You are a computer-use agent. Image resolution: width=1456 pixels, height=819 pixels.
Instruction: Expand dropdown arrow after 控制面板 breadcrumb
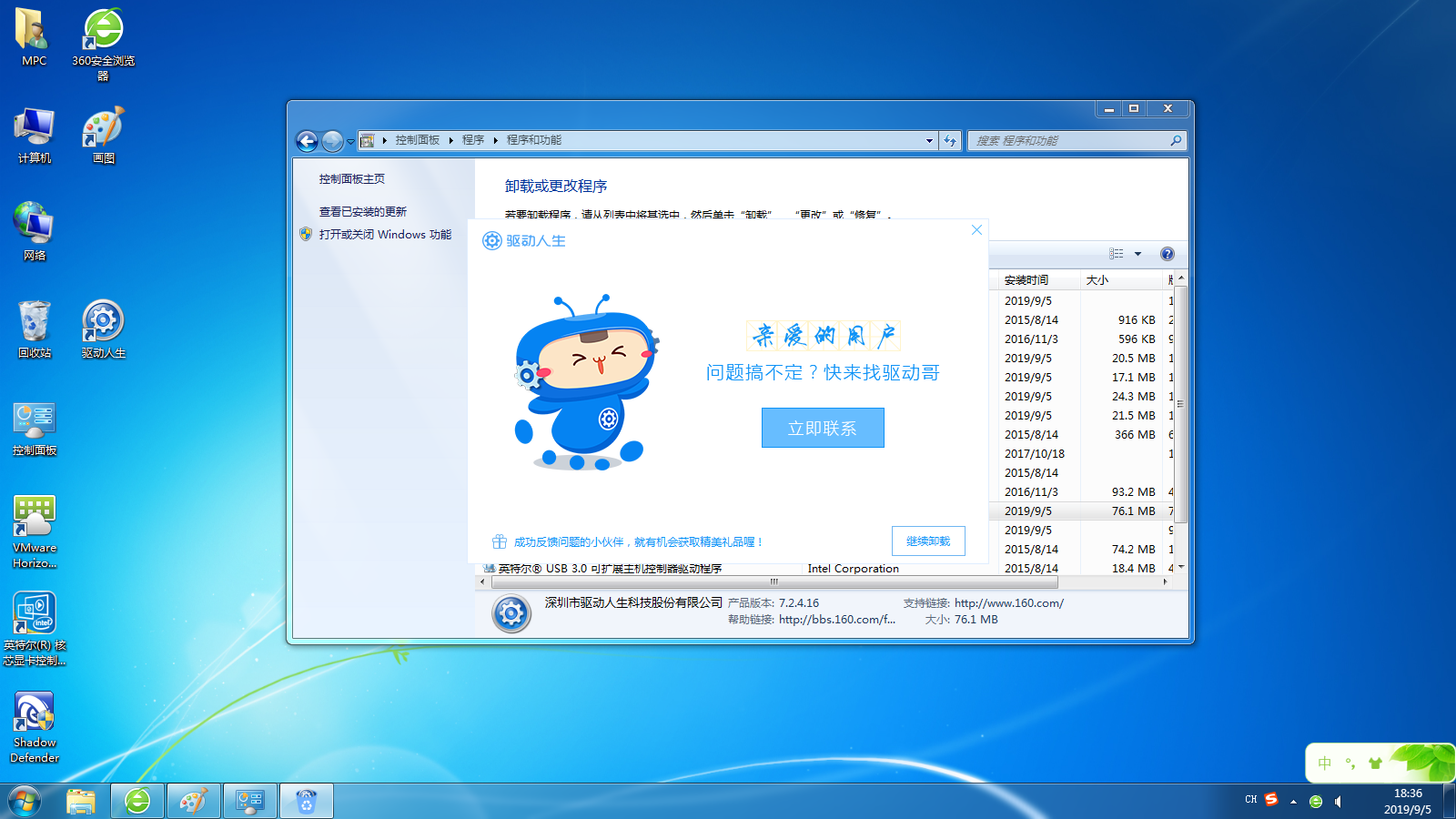(x=451, y=140)
